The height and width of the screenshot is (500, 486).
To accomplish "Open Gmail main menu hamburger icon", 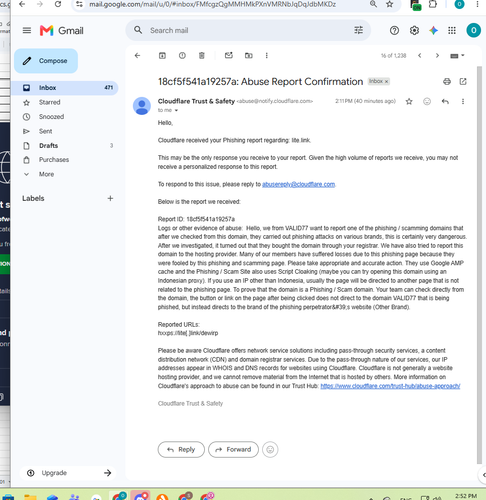I will (x=27, y=31).
